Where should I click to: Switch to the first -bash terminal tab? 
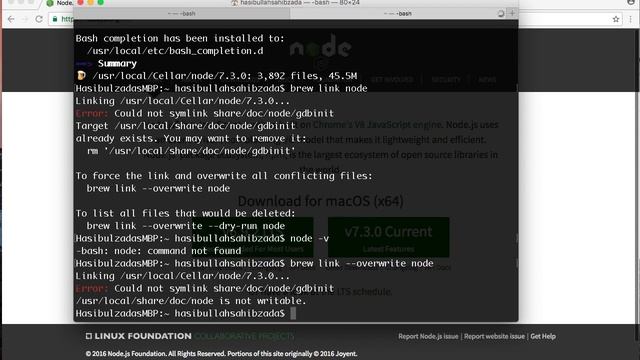182,13
